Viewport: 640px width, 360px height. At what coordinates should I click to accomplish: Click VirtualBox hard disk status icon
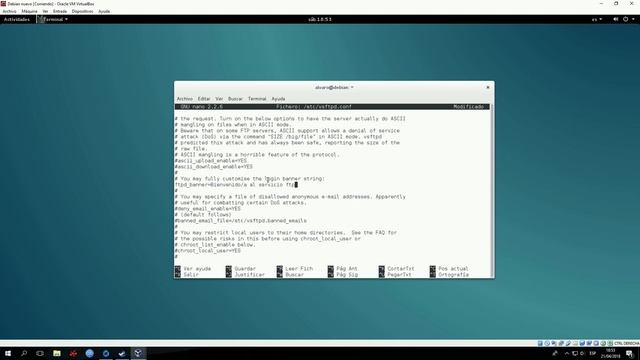pyautogui.click(x=540, y=343)
